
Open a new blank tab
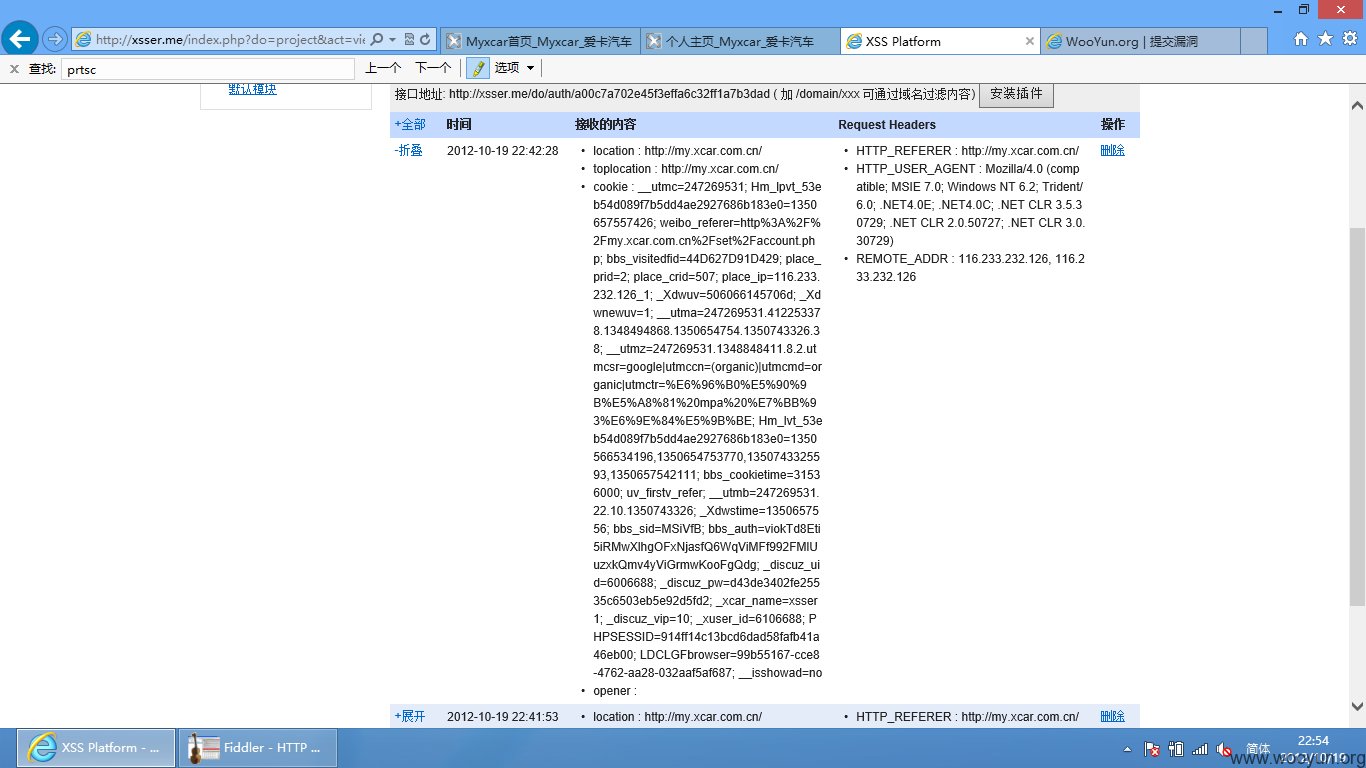click(1255, 41)
